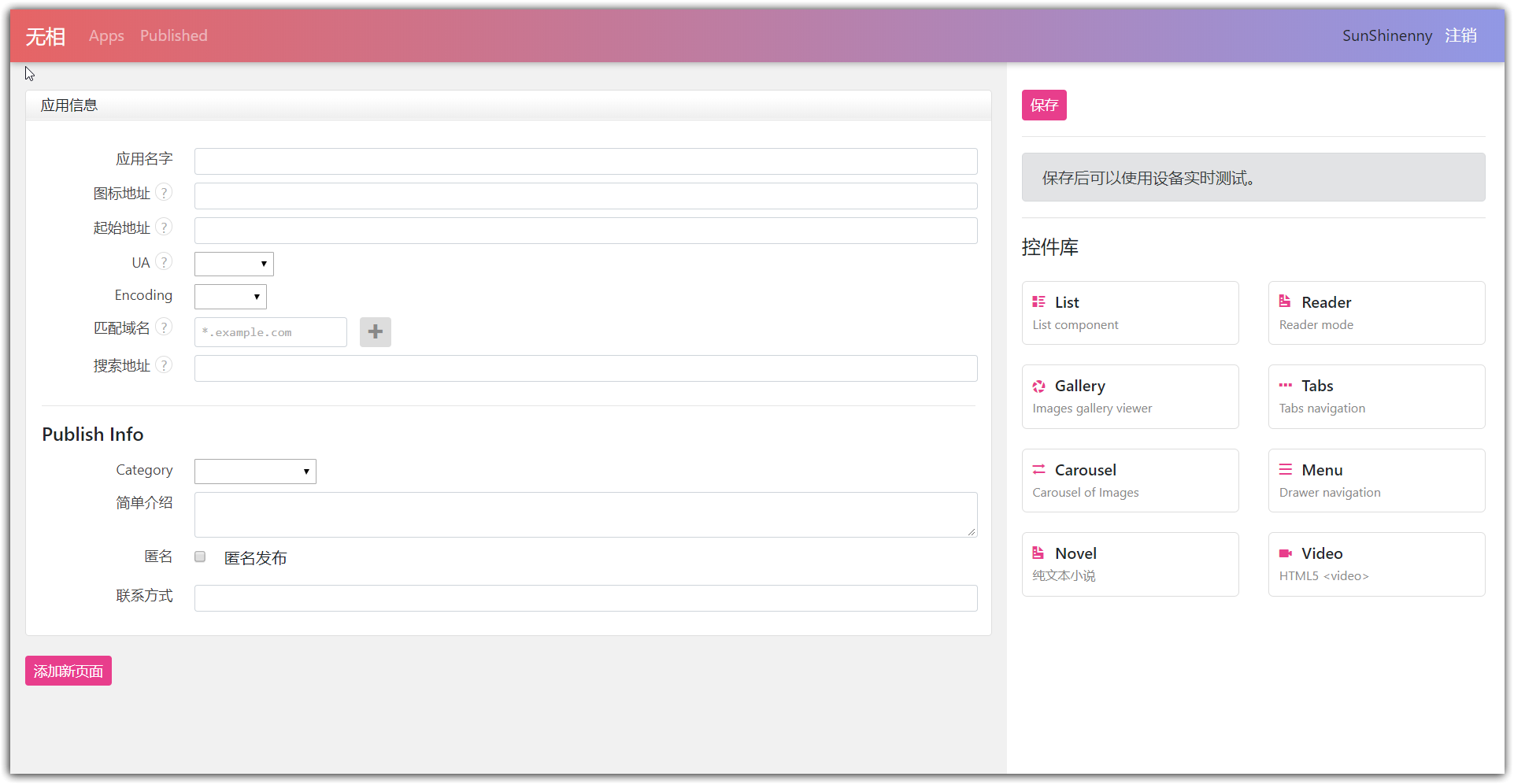
Task: Click help icon next to UA
Action: 164,261
